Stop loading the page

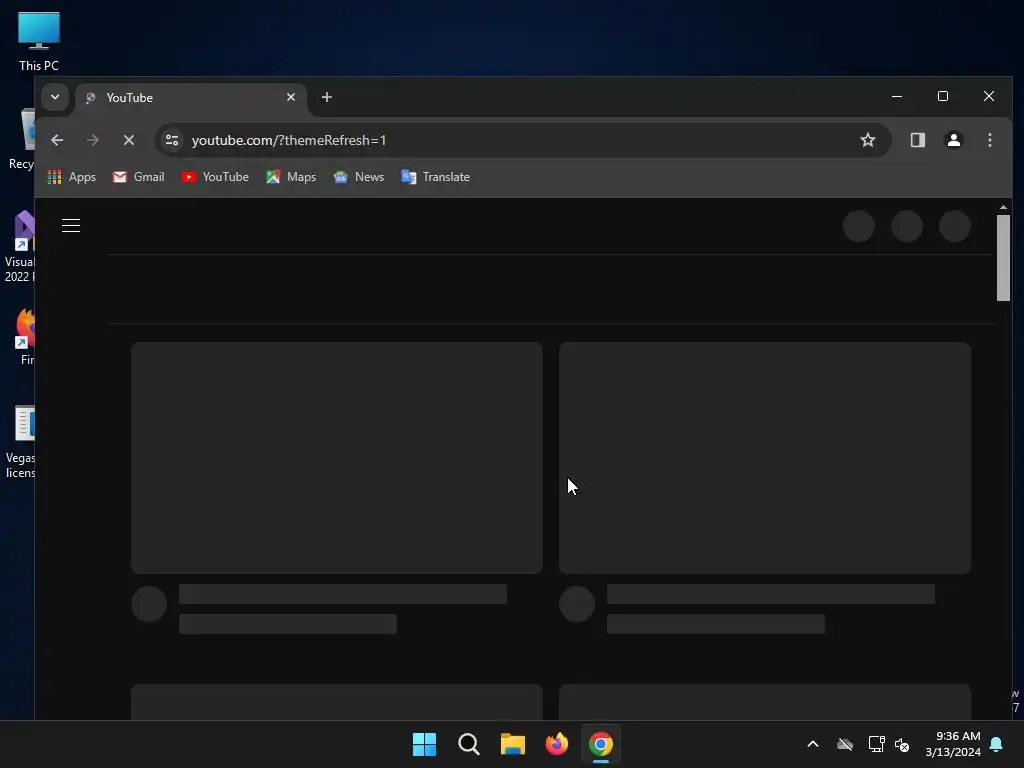pyautogui.click(x=129, y=140)
